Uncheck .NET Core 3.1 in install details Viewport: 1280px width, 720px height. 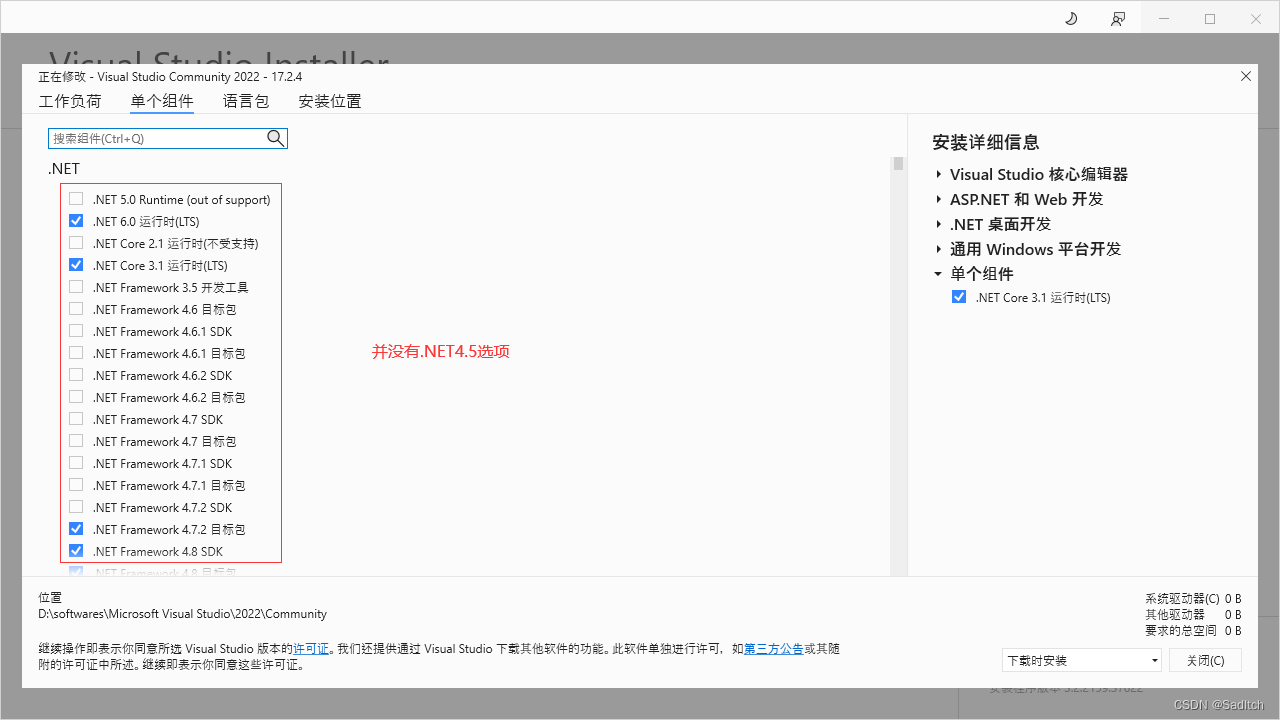959,297
